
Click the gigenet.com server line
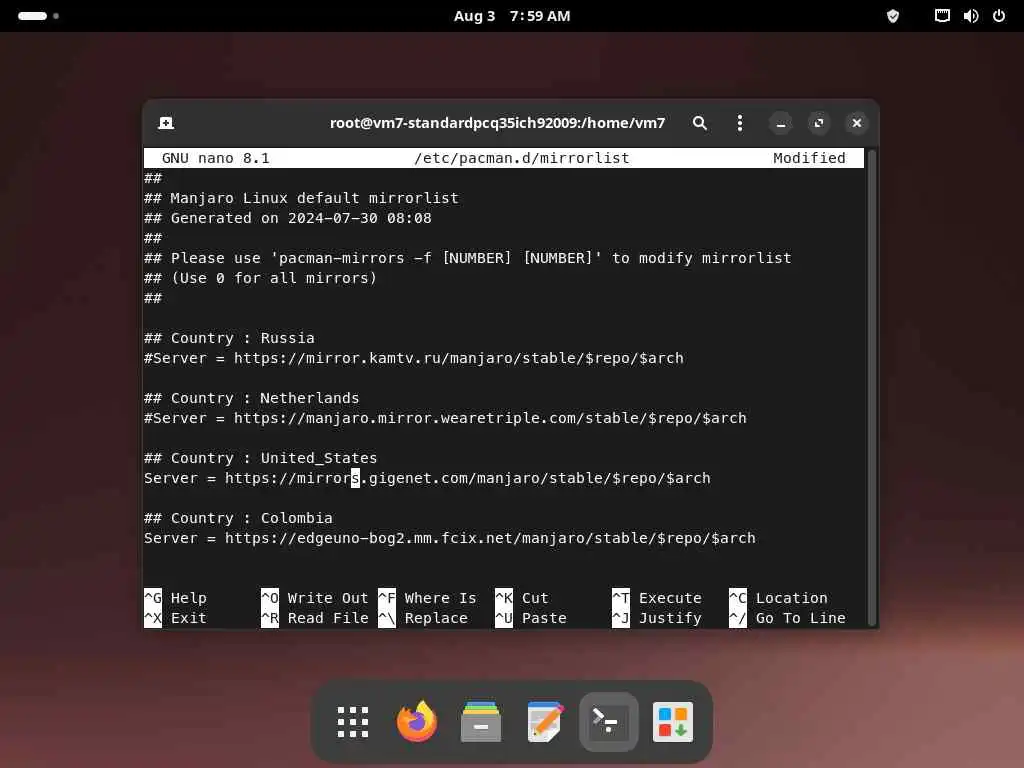[427, 478]
